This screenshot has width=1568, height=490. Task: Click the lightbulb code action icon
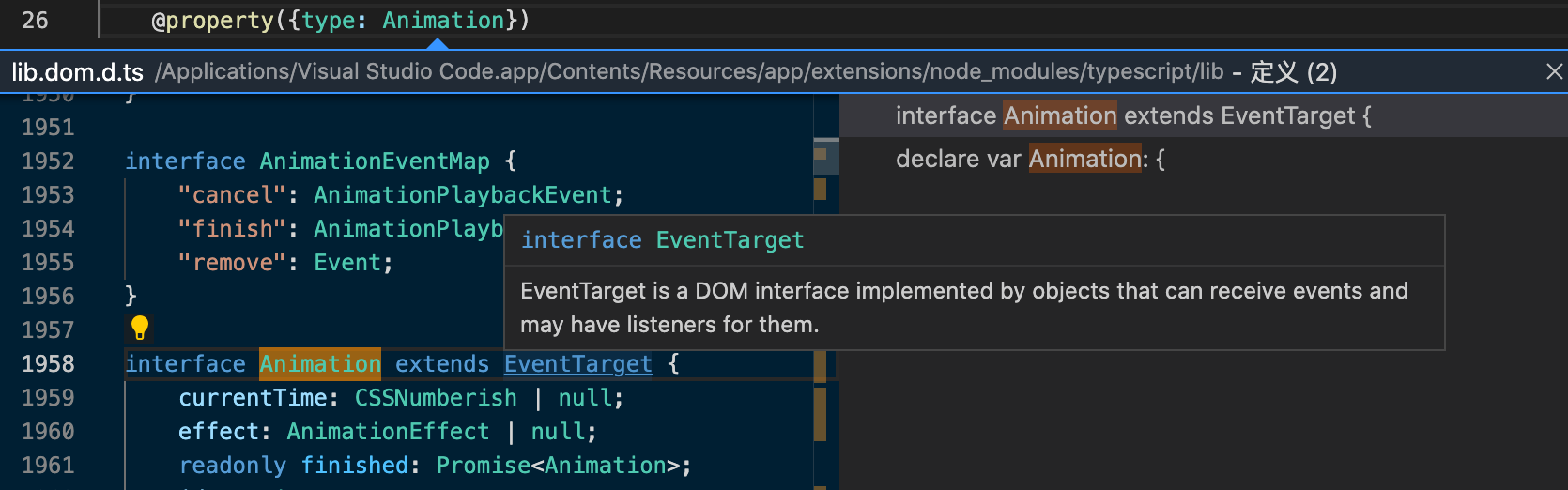coord(140,327)
